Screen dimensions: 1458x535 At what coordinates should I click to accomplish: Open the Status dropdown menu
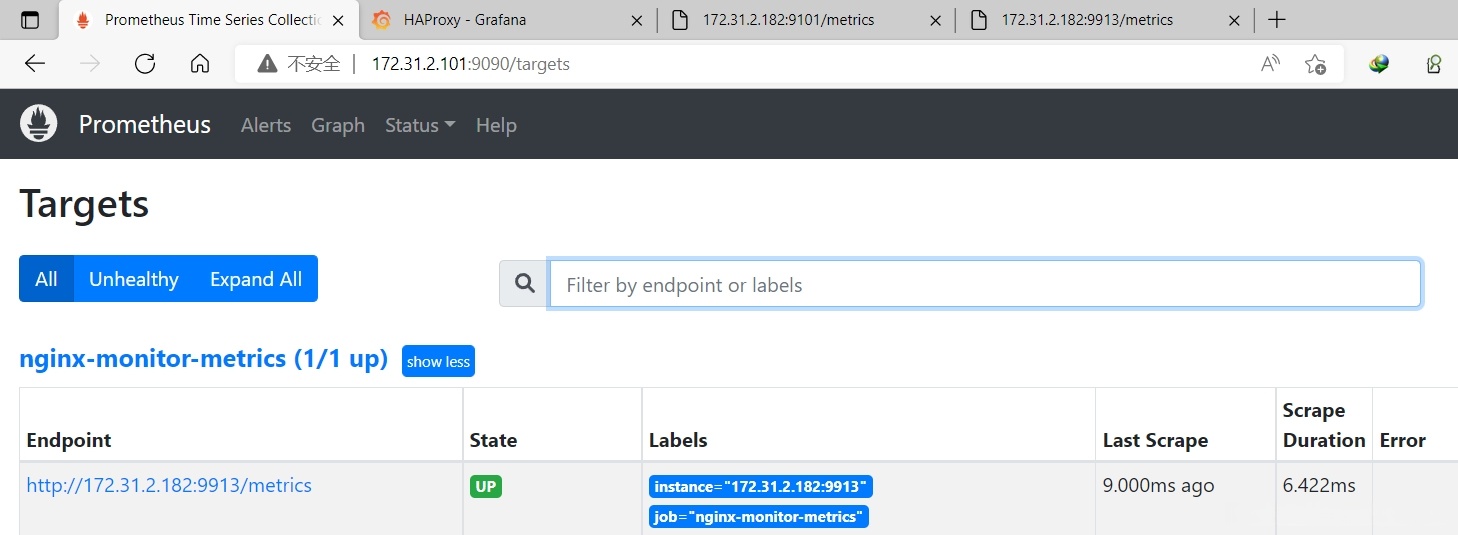click(420, 125)
